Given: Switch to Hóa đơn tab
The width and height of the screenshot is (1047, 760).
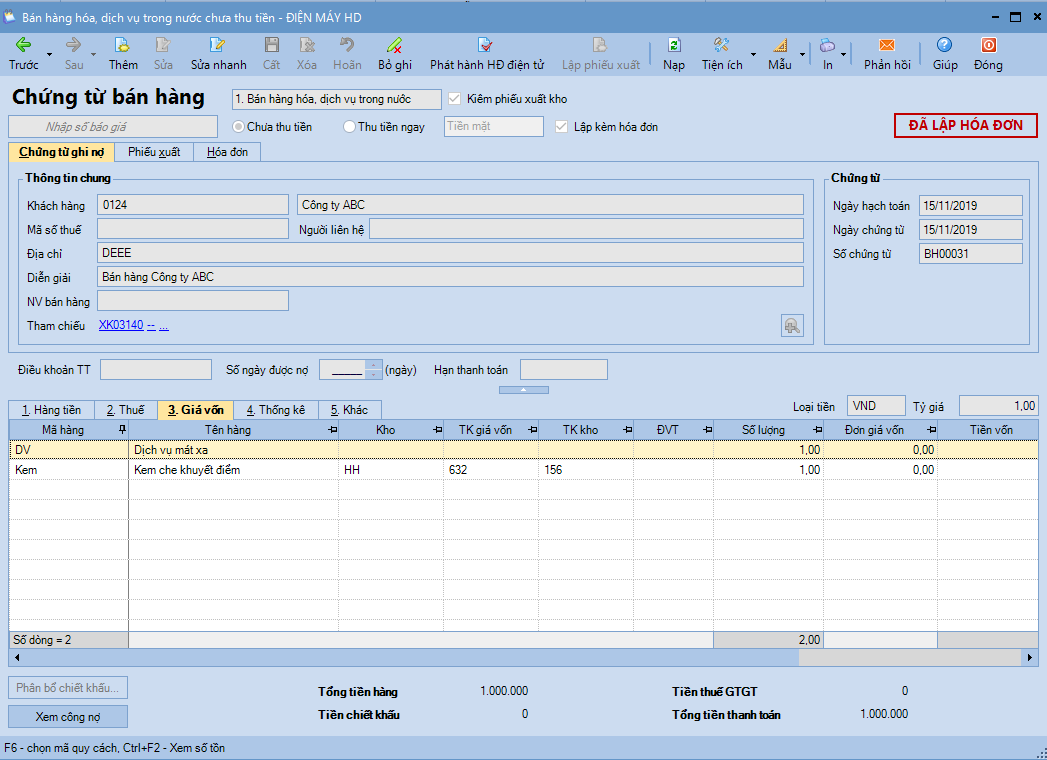Looking at the screenshot, I should (227, 152).
